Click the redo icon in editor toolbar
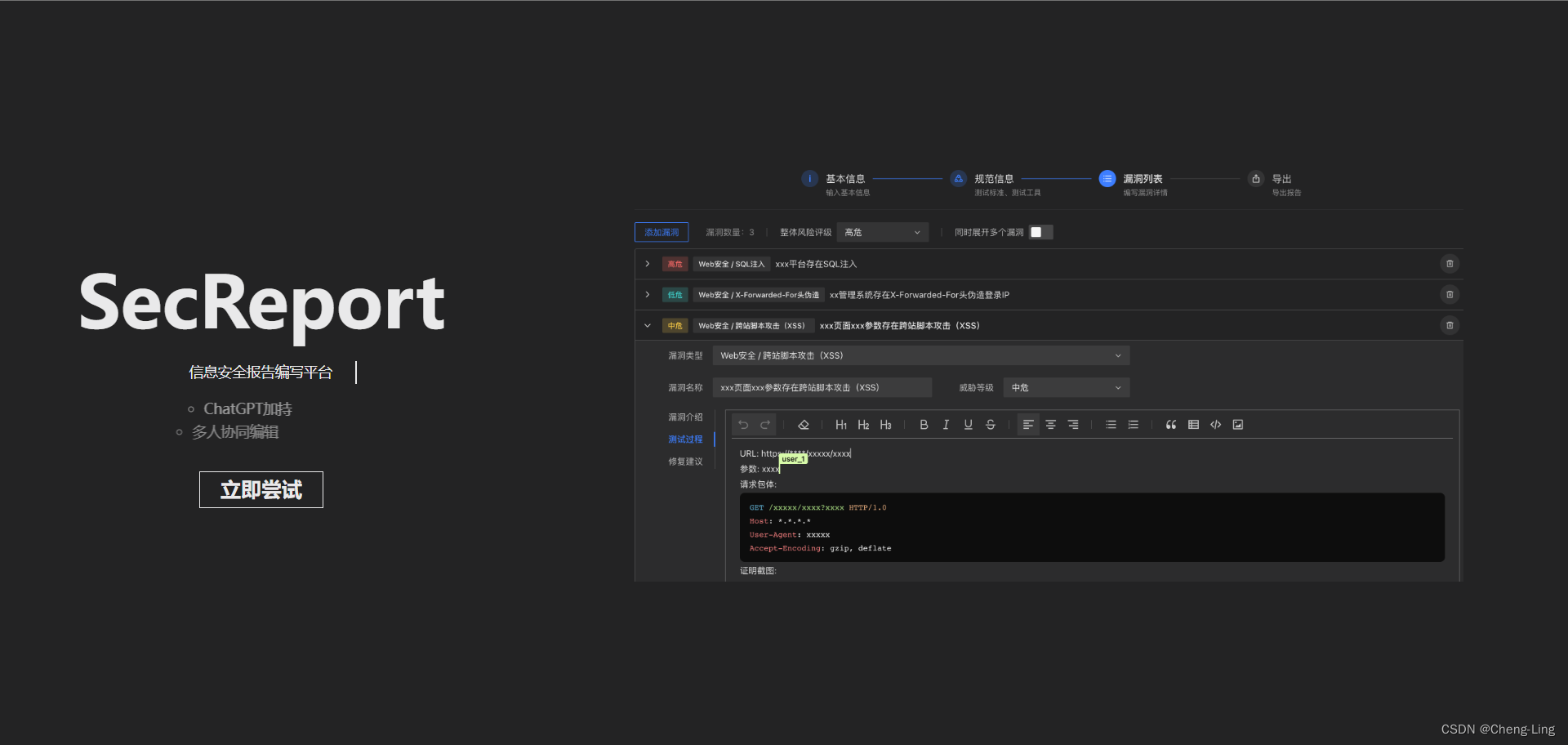The width and height of the screenshot is (1568, 745). point(765,425)
